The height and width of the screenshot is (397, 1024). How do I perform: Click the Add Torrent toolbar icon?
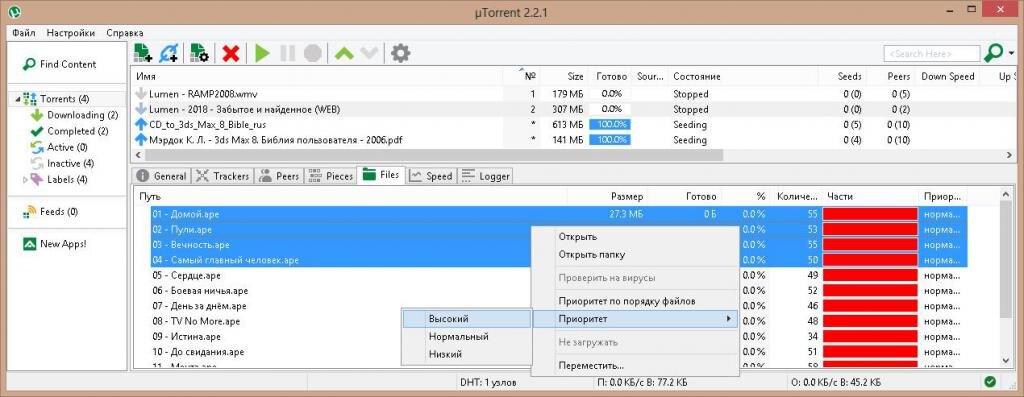142,53
